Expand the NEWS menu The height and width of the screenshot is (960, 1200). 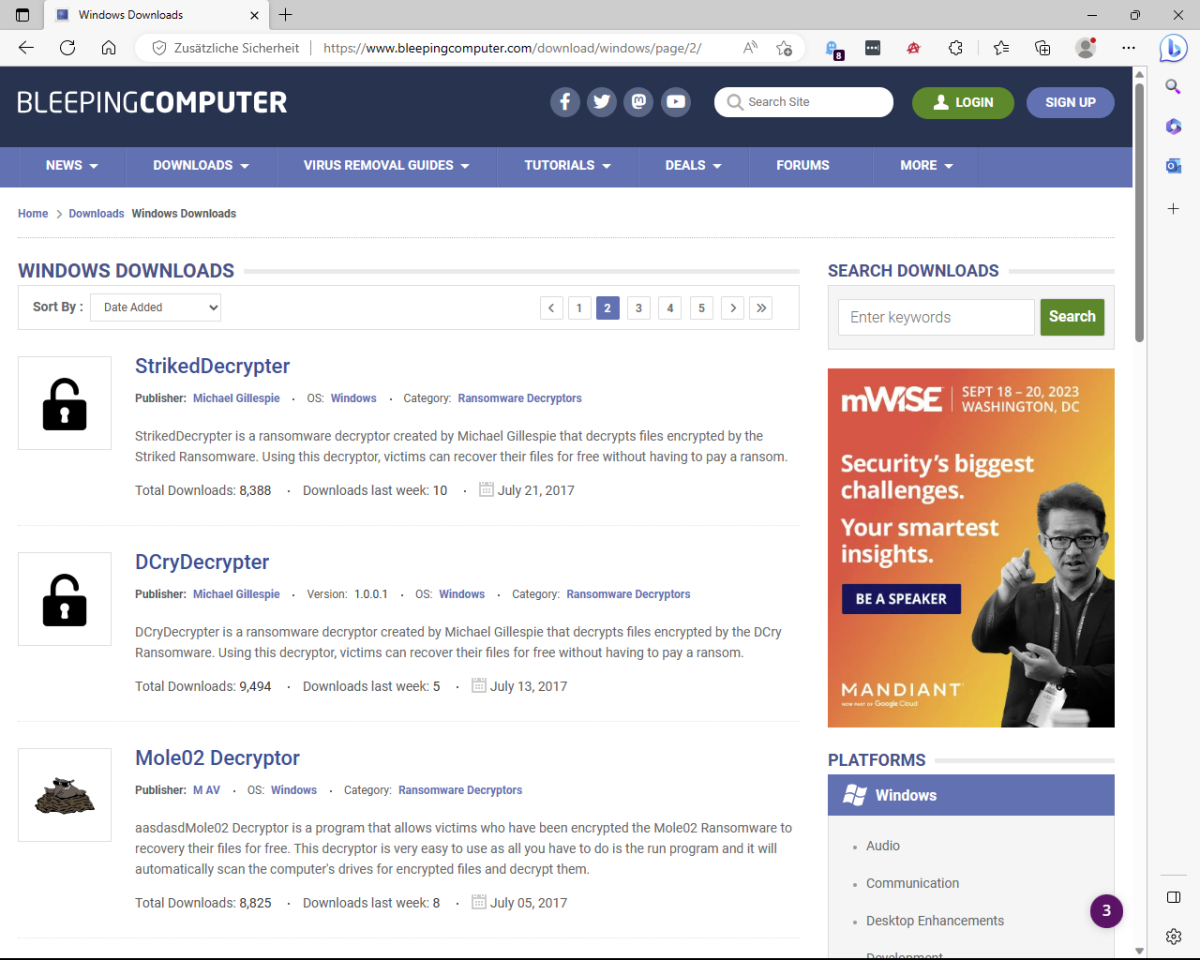(x=72, y=166)
